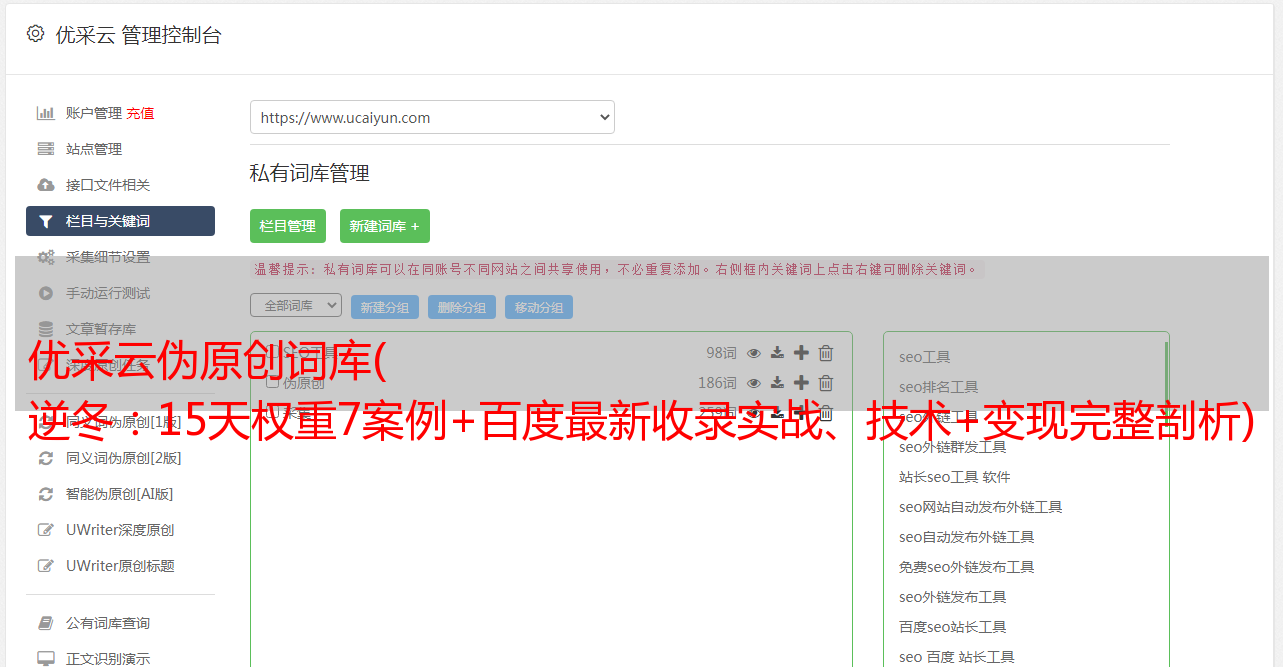Click the '98词' count text
Viewport: 1283px width, 667px height.
(x=721, y=353)
